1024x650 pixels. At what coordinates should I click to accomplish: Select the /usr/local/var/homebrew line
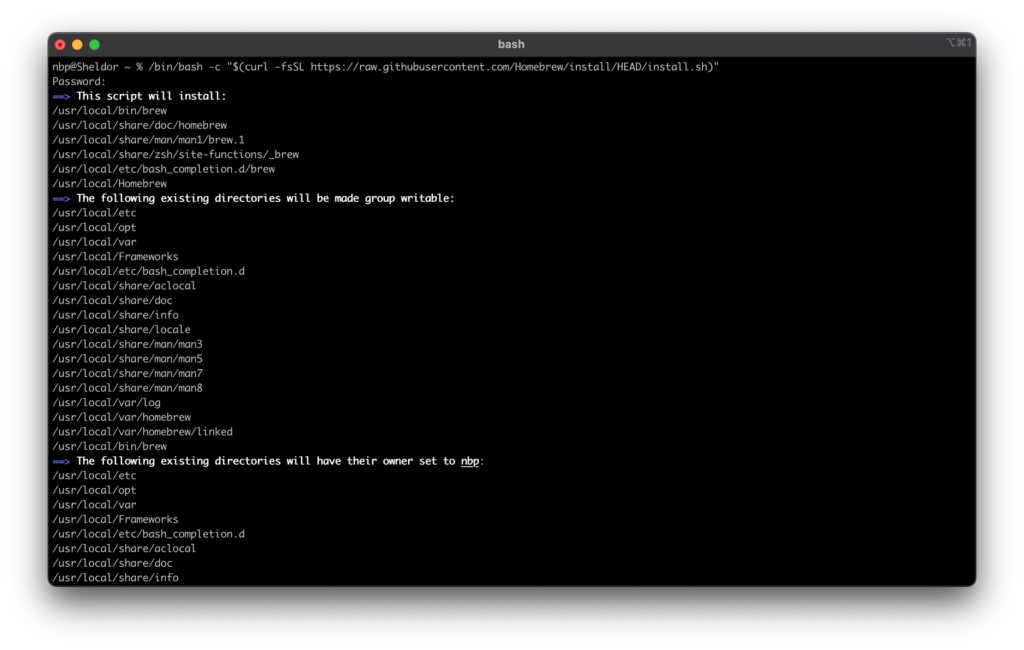pos(121,417)
